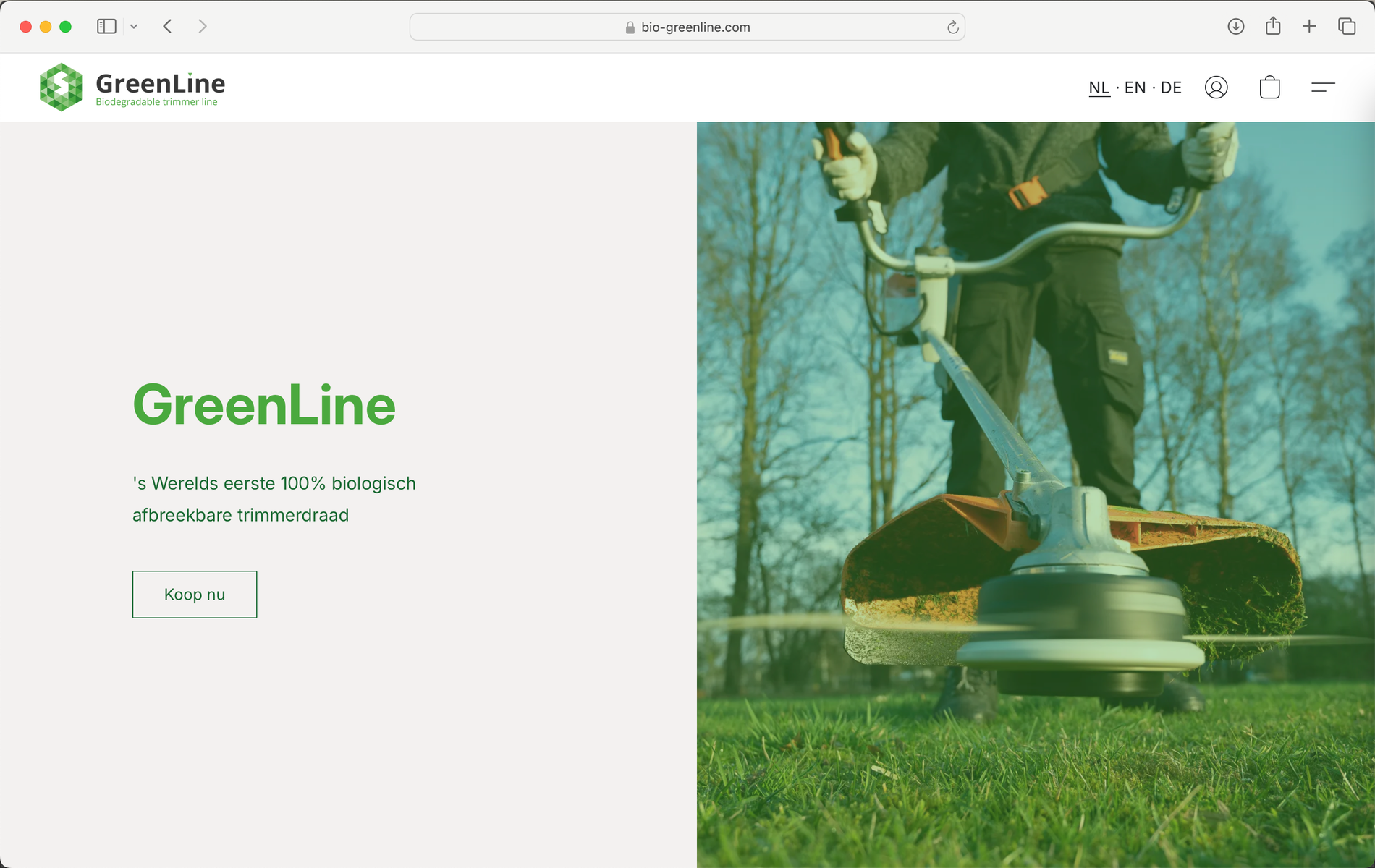This screenshot has height=868, width=1375.
Task: Show tab overview with stacked squares icon
Action: coord(1347,26)
